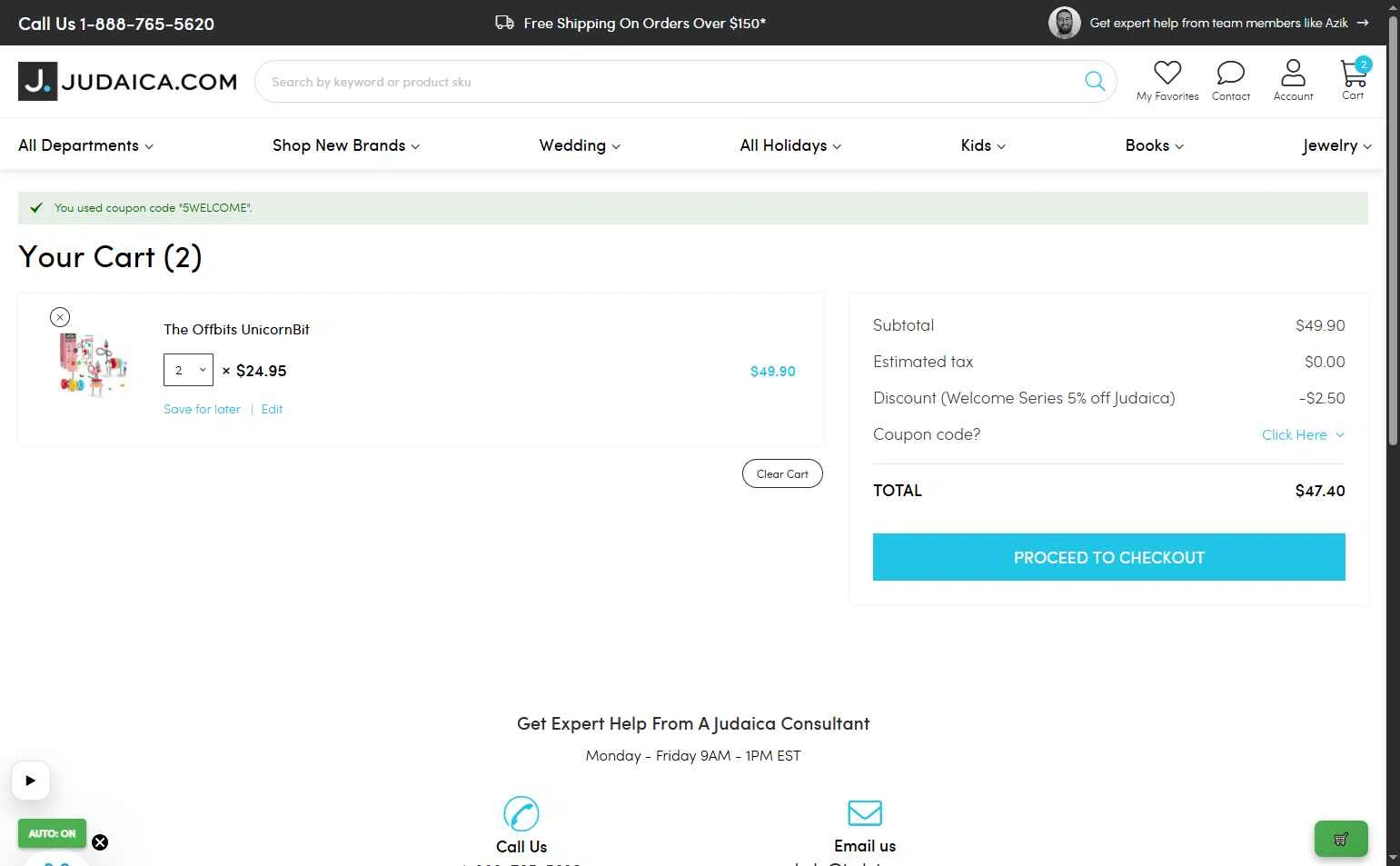Image resolution: width=1400 pixels, height=866 pixels.
Task: Toggle the AUTO: ON button
Action: [x=52, y=833]
